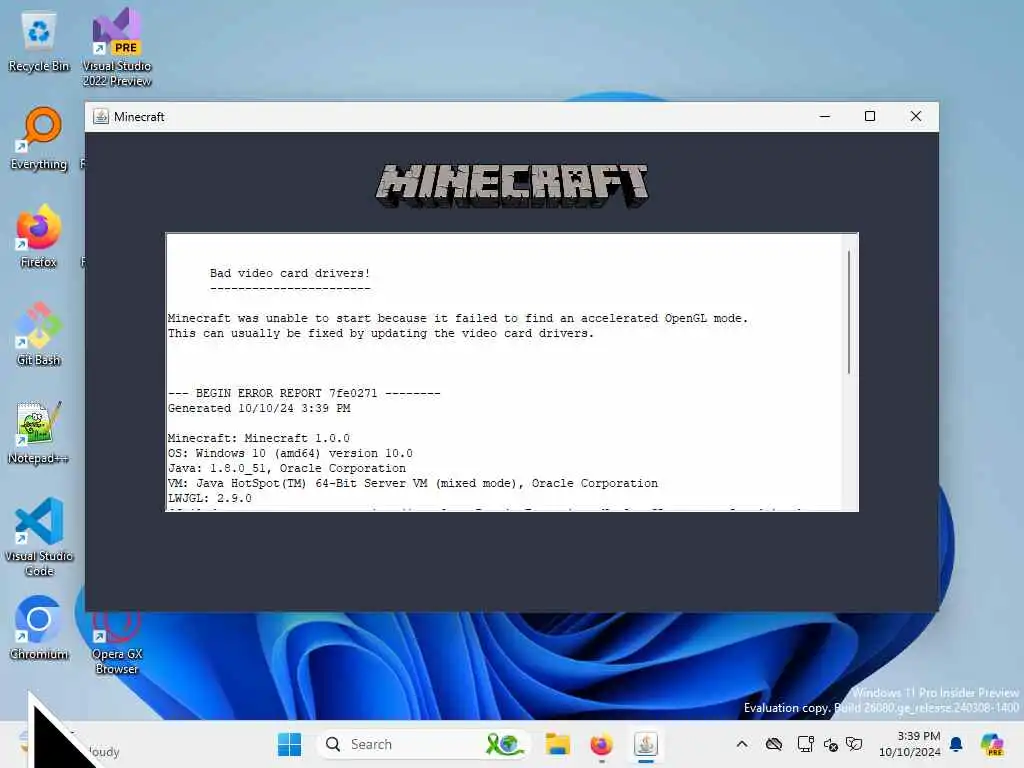The height and width of the screenshot is (768, 1024).
Task: Click the 'accelerated OpenGL mode' sentence
Action: point(458,318)
